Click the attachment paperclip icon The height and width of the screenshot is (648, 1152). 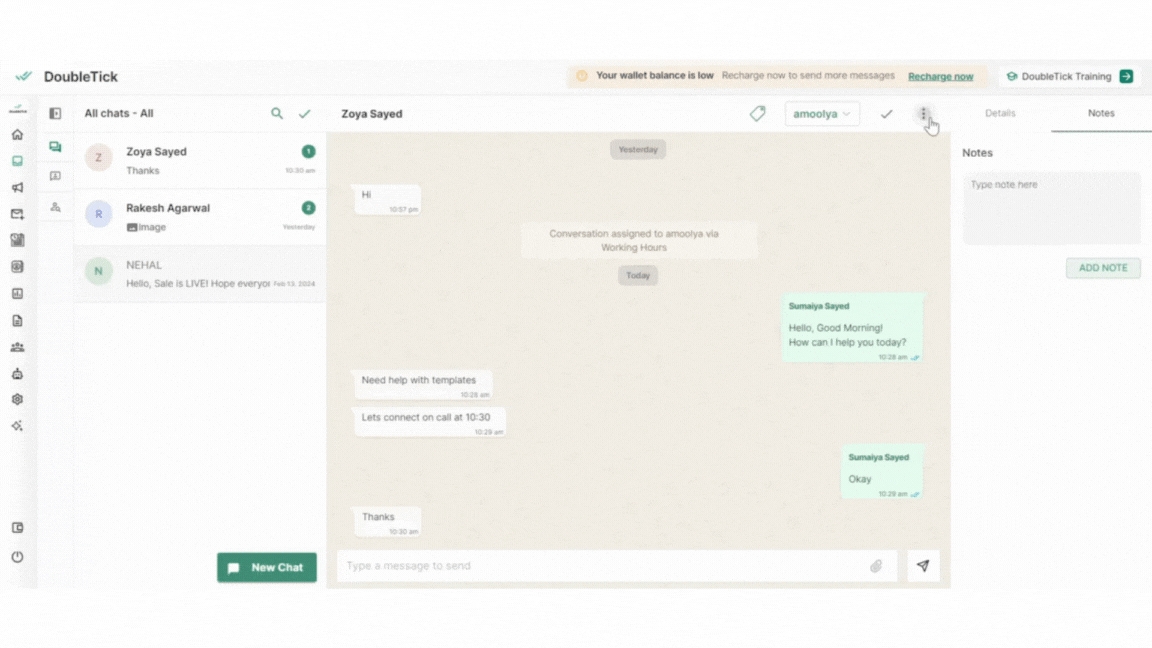tap(876, 566)
